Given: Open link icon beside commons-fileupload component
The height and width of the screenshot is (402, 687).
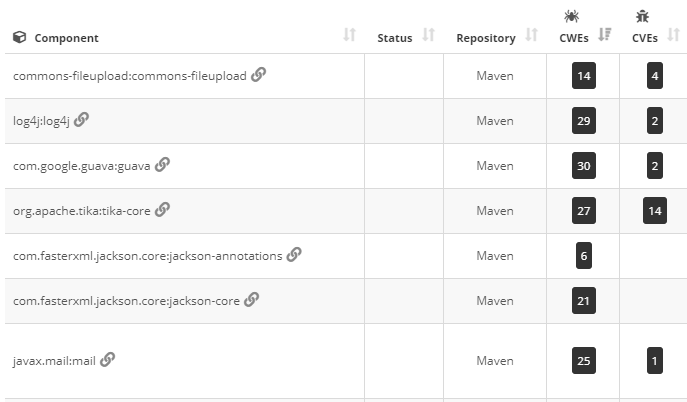Looking at the screenshot, I should tap(259, 74).
